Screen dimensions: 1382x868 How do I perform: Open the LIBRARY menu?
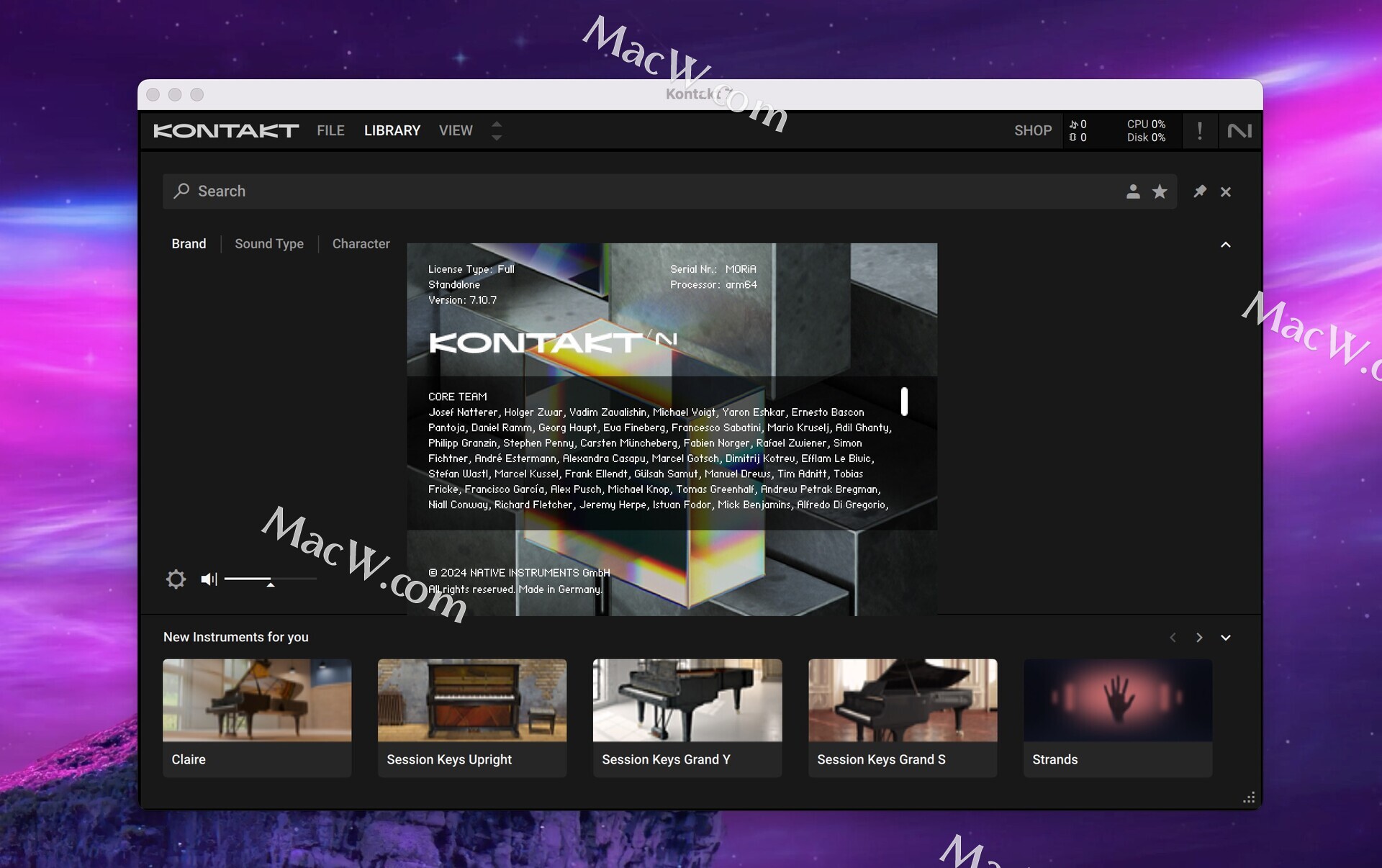(392, 130)
